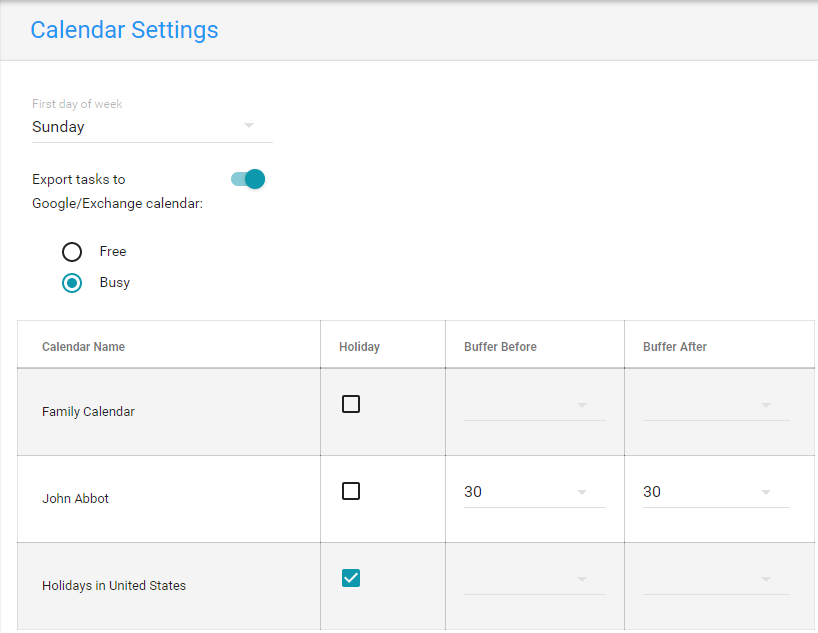Image resolution: width=818 pixels, height=633 pixels.
Task: Select the Family Calendar row name
Action: 88,411
